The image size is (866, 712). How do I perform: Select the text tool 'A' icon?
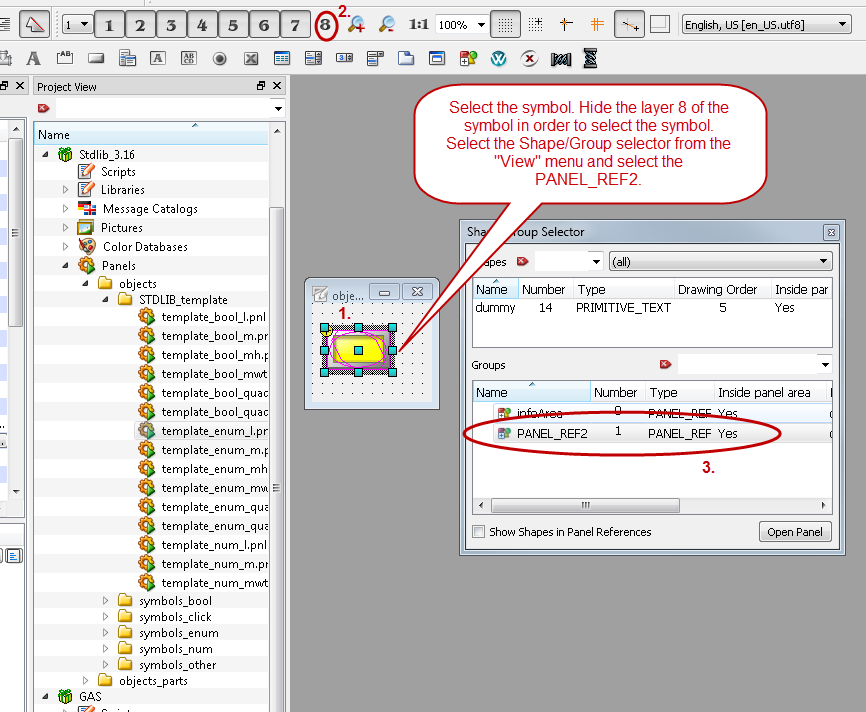(33, 59)
